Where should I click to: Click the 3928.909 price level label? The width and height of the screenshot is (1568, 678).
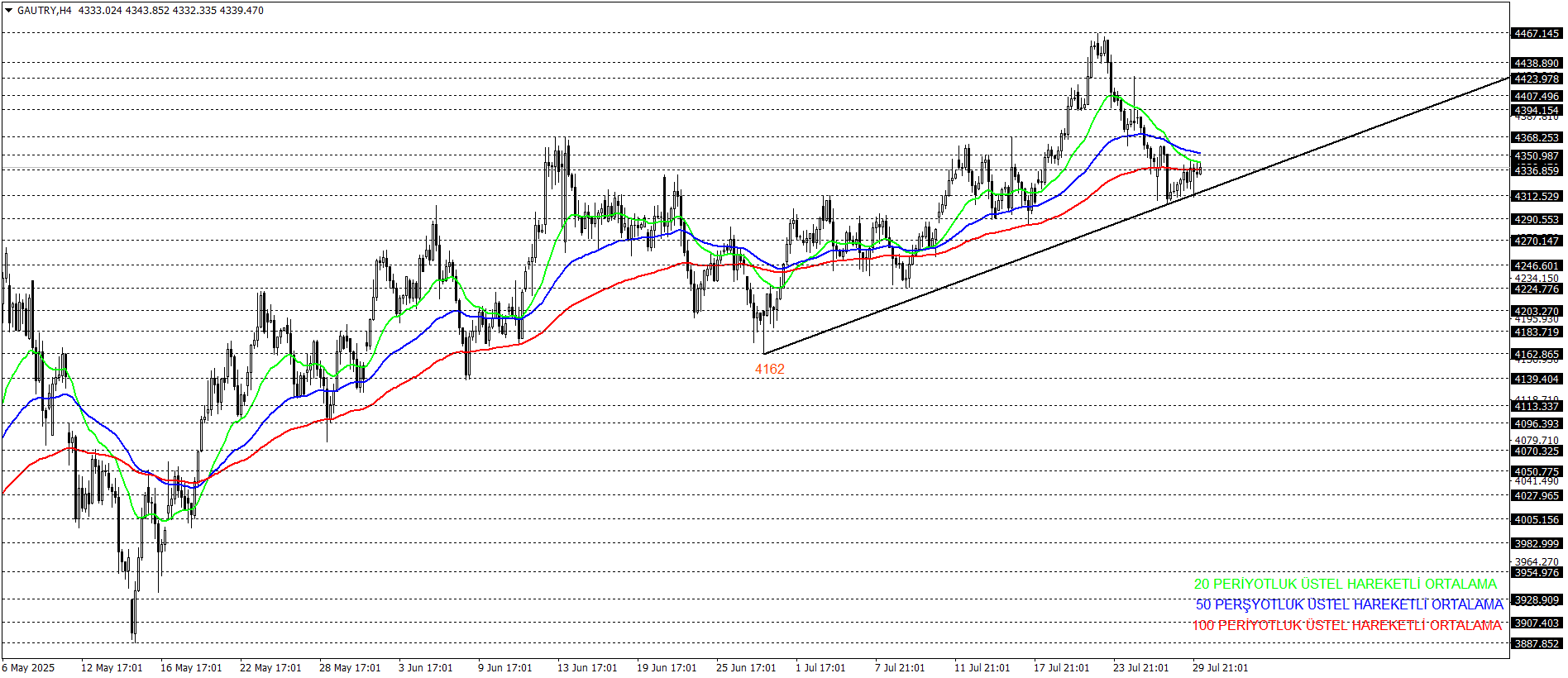[x=1537, y=600]
